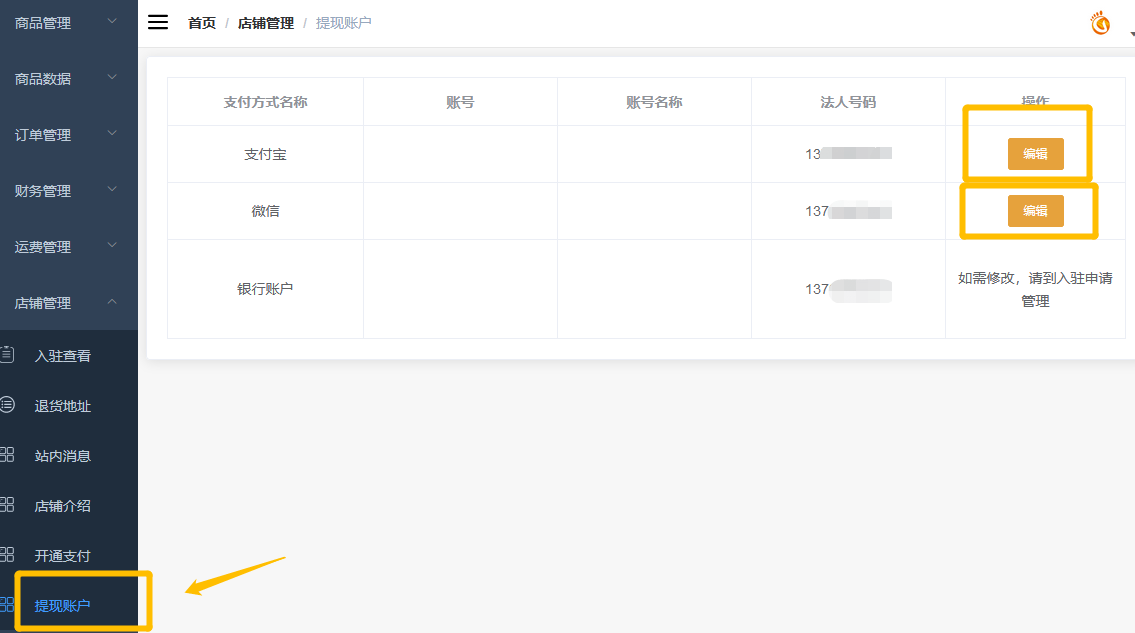This screenshot has width=1135, height=633.
Task: Click the orange user avatar logo
Action: (x=1100, y=23)
